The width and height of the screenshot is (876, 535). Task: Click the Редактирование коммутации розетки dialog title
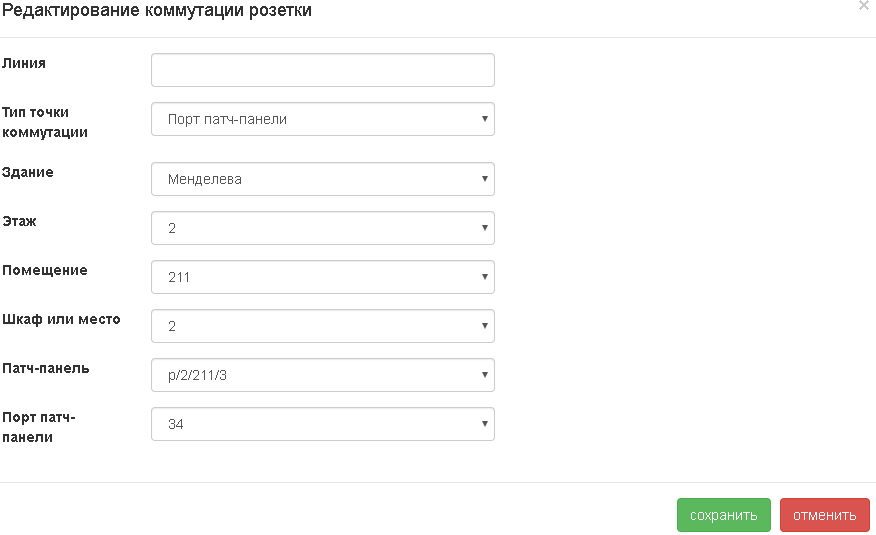[157, 11]
